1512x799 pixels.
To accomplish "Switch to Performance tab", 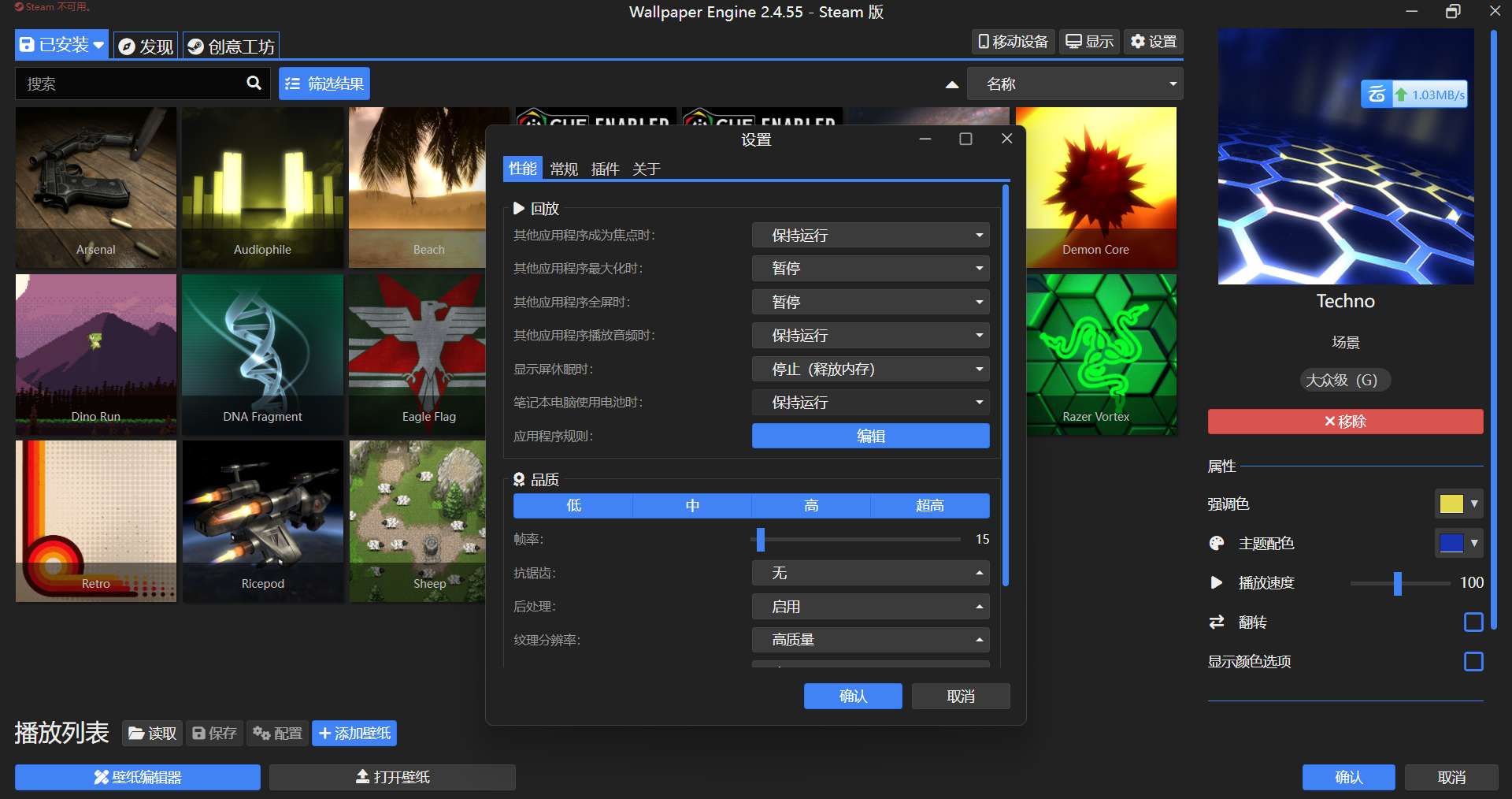I will click(523, 169).
